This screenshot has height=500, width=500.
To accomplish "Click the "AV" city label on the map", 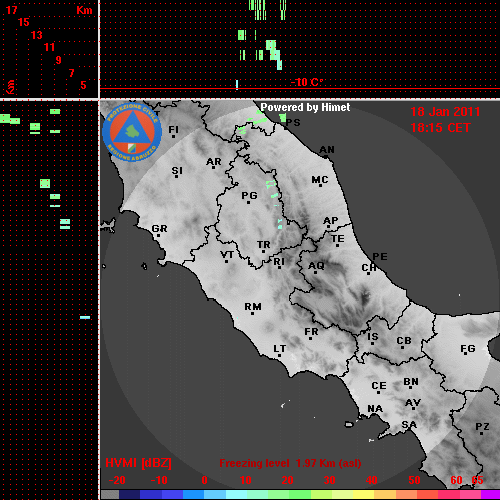I will 413,403.
